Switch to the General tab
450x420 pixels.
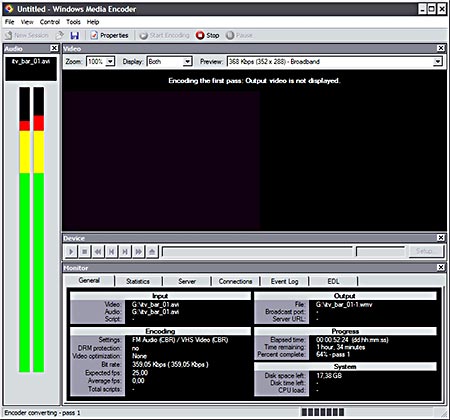[x=89, y=281]
